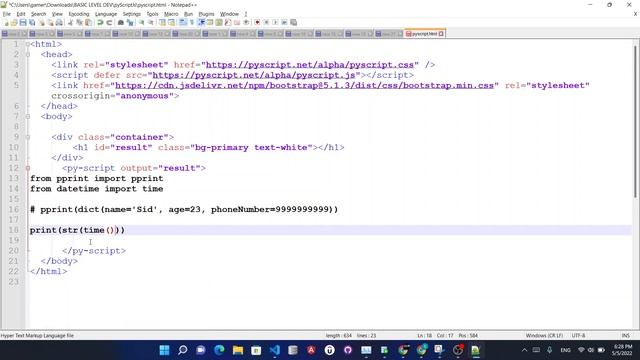Image resolution: width=640 pixels, height=360 pixels.
Task: Click Windows (CR LF) in status bar
Action: click(544, 336)
